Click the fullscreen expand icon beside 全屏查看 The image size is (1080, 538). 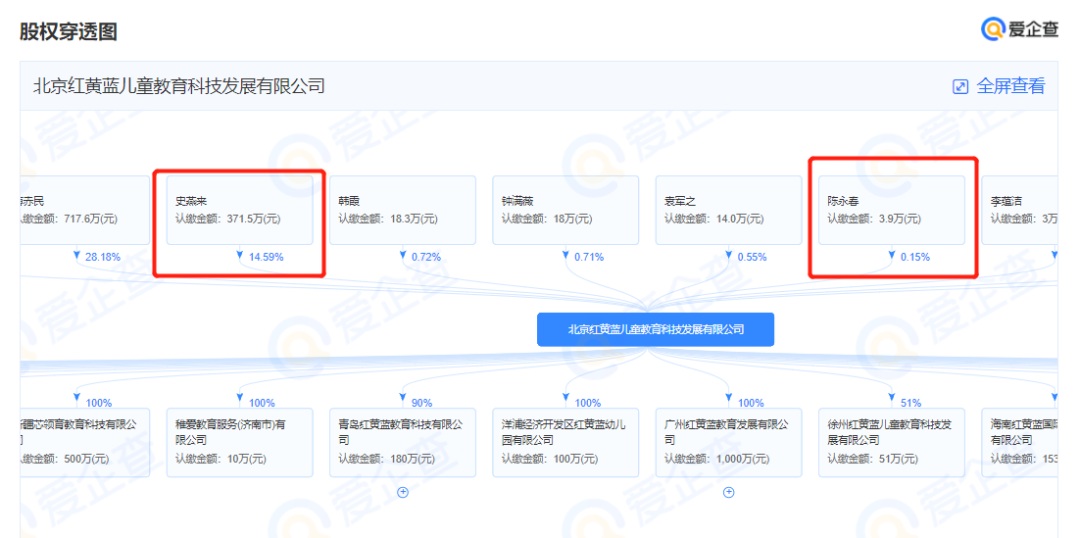tap(960, 87)
